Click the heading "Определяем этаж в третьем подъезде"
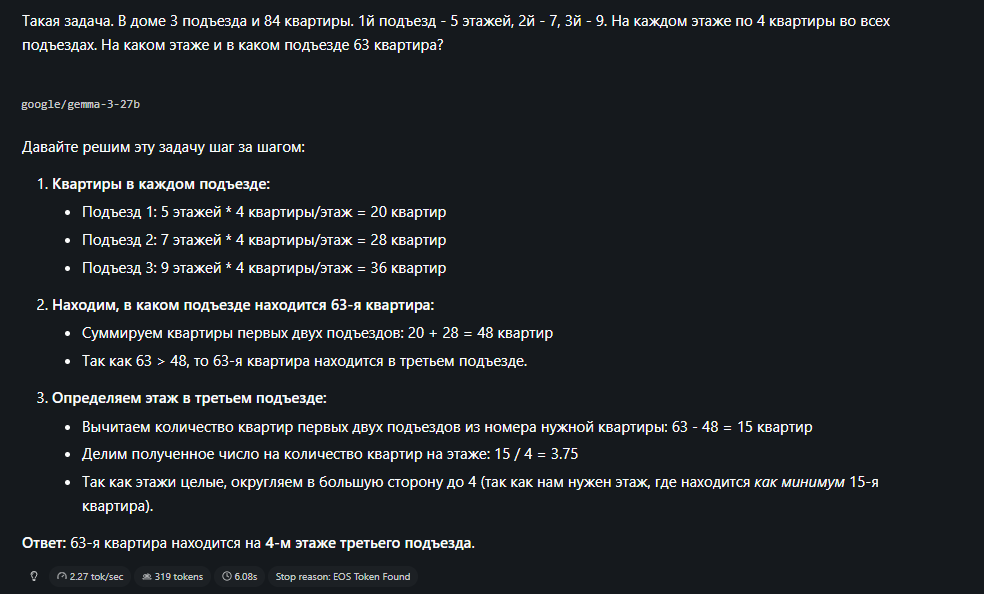The height and width of the screenshot is (594, 984). [189, 398]
